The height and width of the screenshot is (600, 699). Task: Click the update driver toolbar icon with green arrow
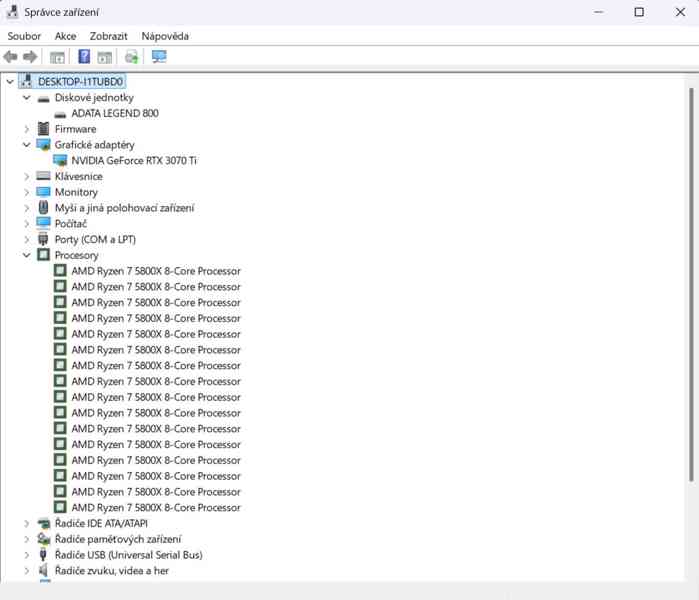[x=132, y=57]
